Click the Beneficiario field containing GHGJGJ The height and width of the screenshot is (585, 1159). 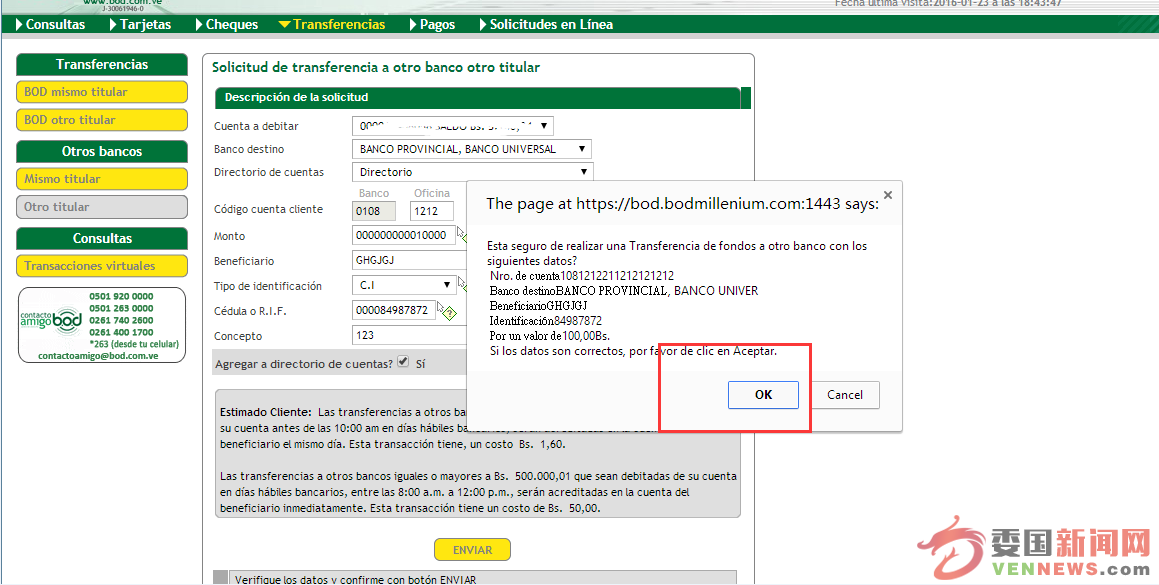(410, 261)
